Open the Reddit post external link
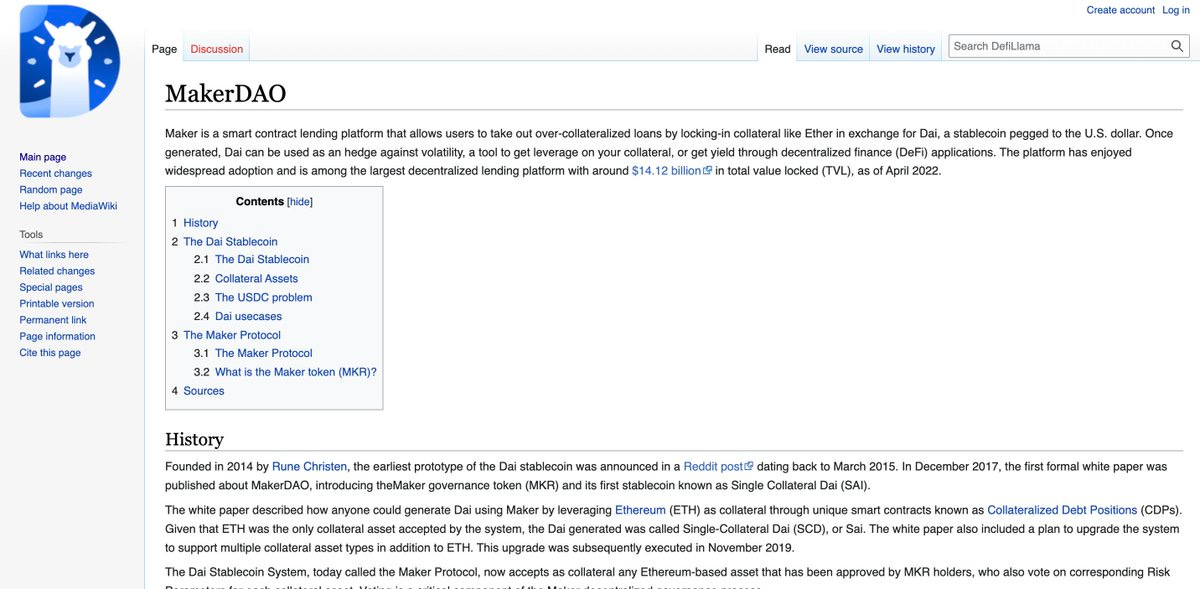 718,467
